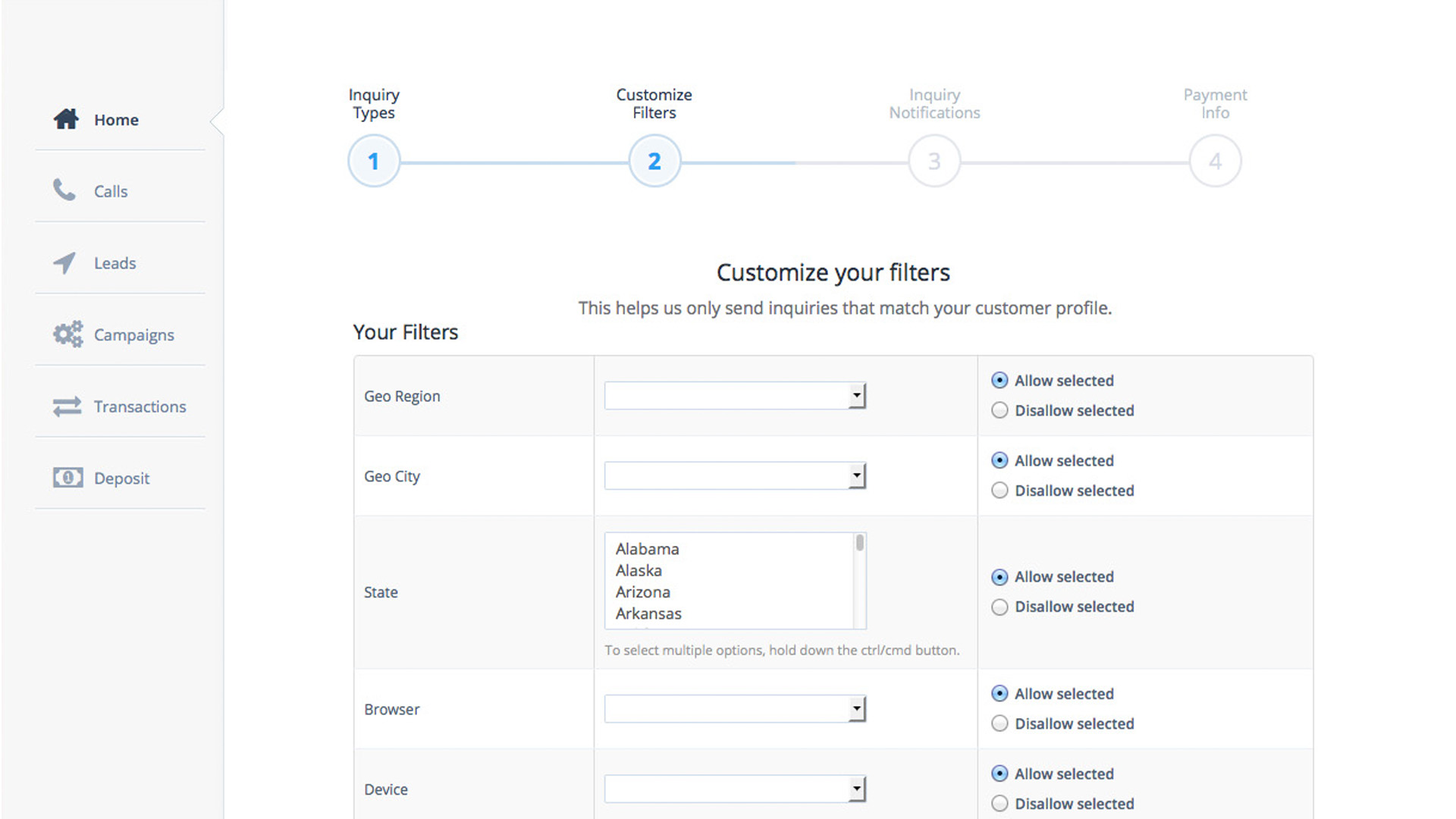The width and height of the screenshot is (1456, 819).
Task: Choose Disallow selected for State
Action: coord(999,607)
